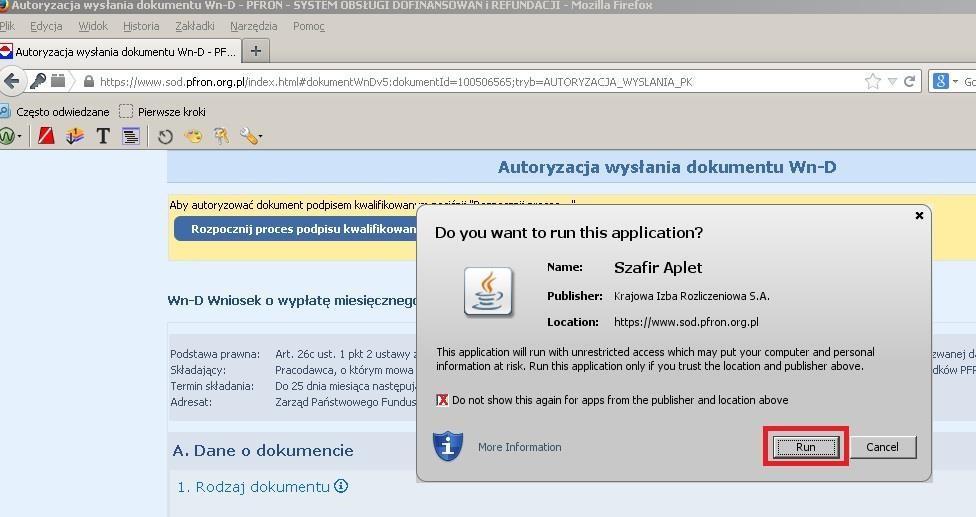Click the site favicon on the tab

tap(6, 52)
